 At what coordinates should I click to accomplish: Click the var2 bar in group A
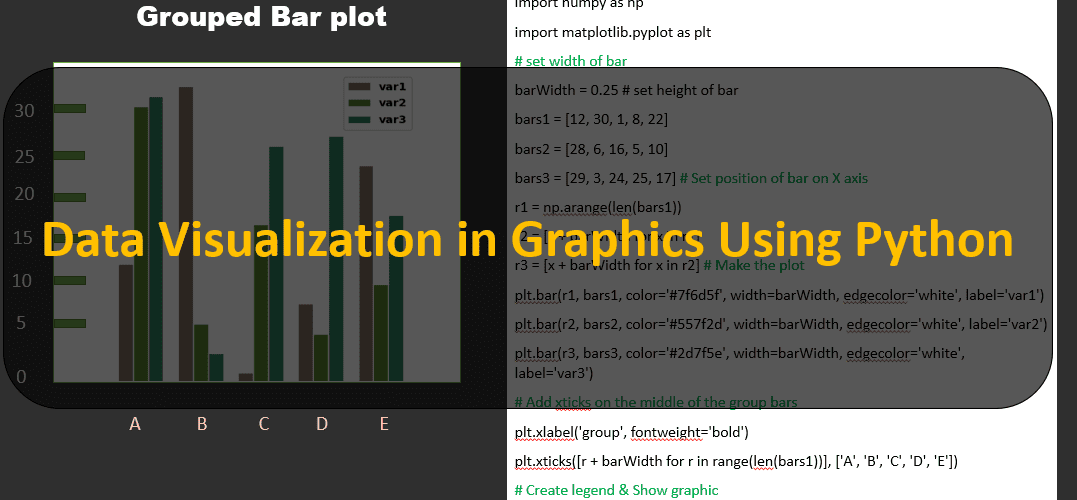pyautogui.click(x=141, y=244)
